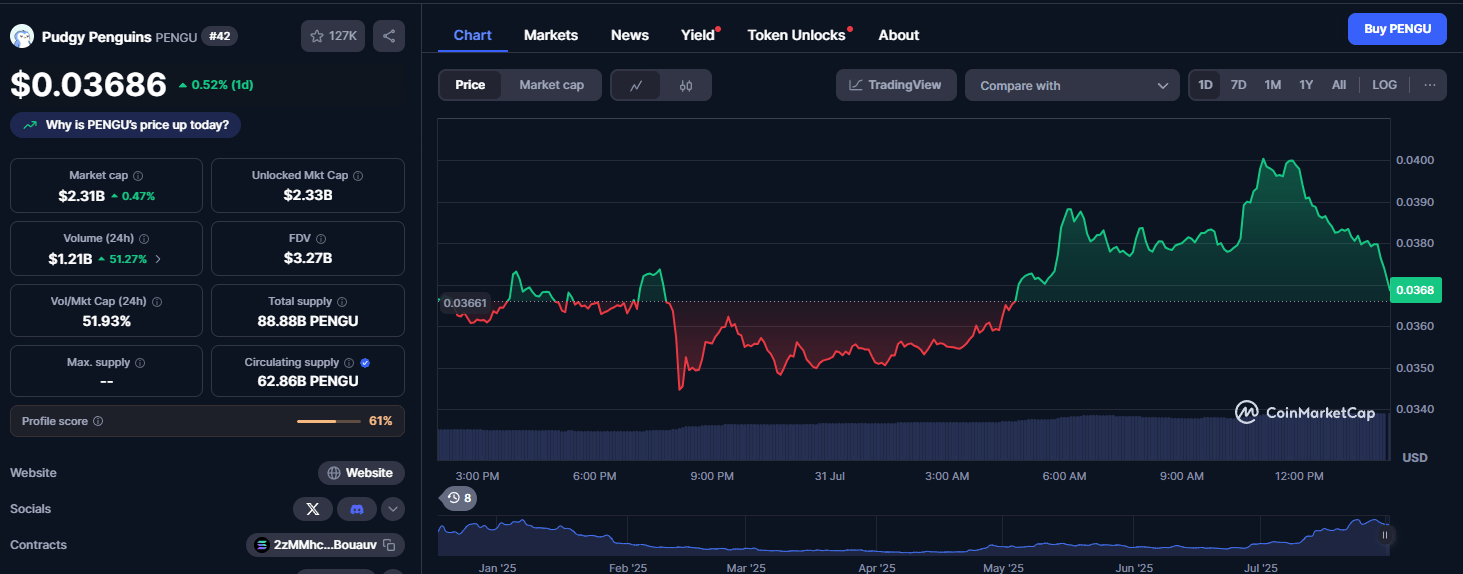Click the 62.86B PENGU circulating value
The height and width of the screenshot is (574, 1463).
click(308, 381)
